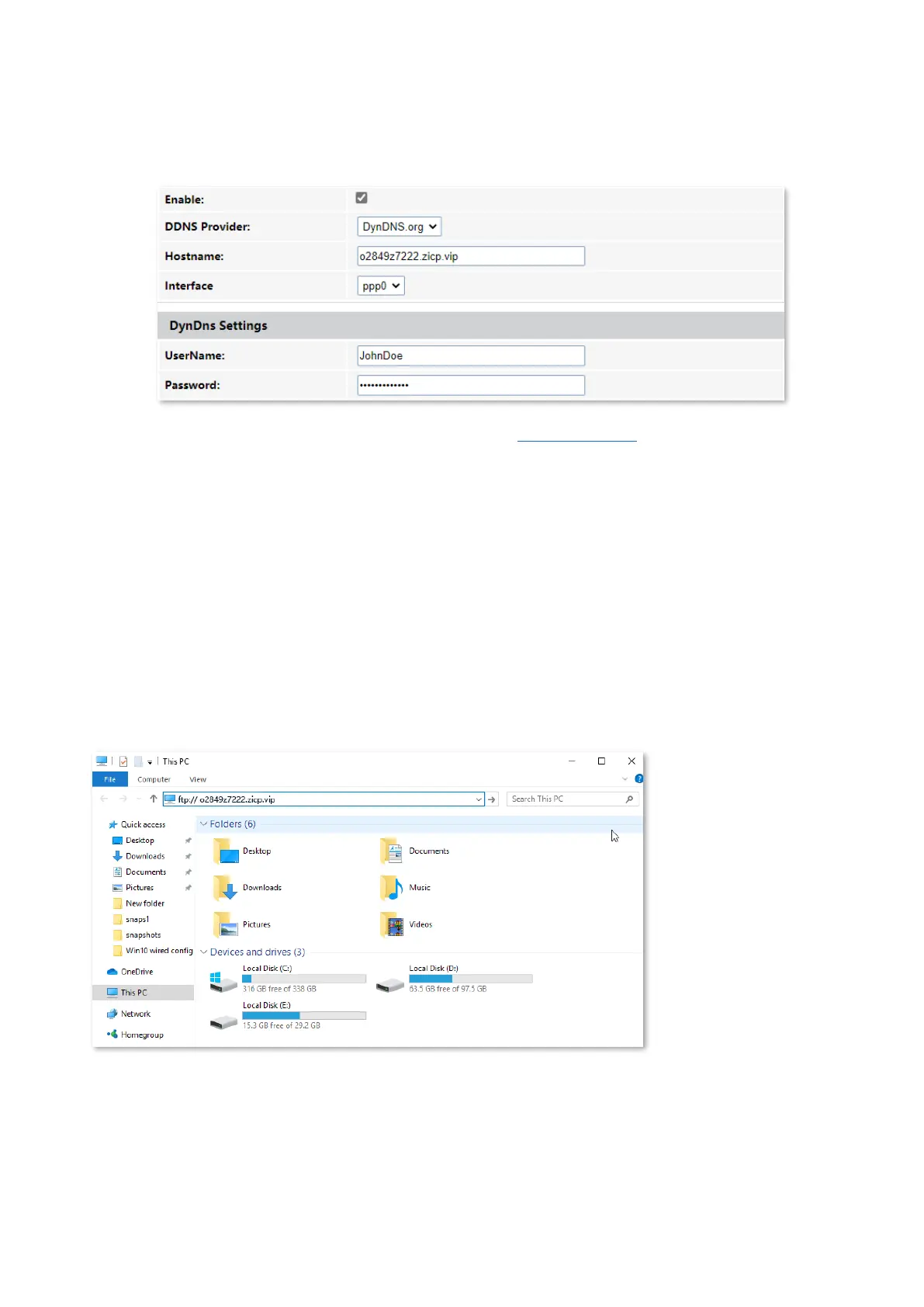Select the Documents folder icon

click(x=391, y=851)
